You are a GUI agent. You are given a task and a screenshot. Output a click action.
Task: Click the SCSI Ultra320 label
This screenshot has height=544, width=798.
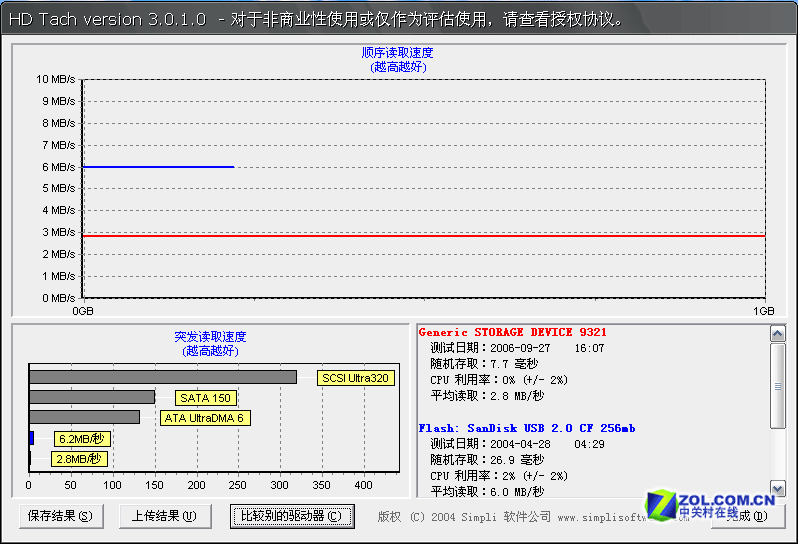click(x=356, y=378)
